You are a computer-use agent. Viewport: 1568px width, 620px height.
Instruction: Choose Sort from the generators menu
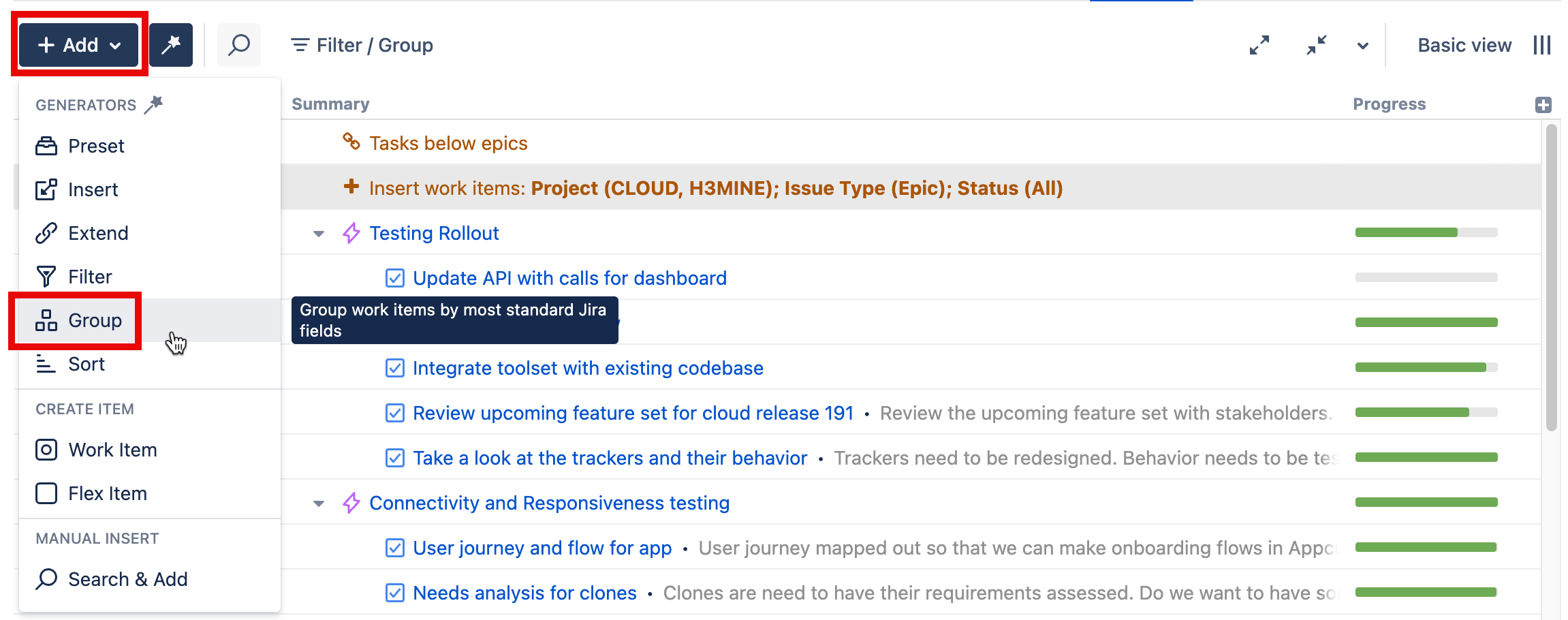point(86,364)
